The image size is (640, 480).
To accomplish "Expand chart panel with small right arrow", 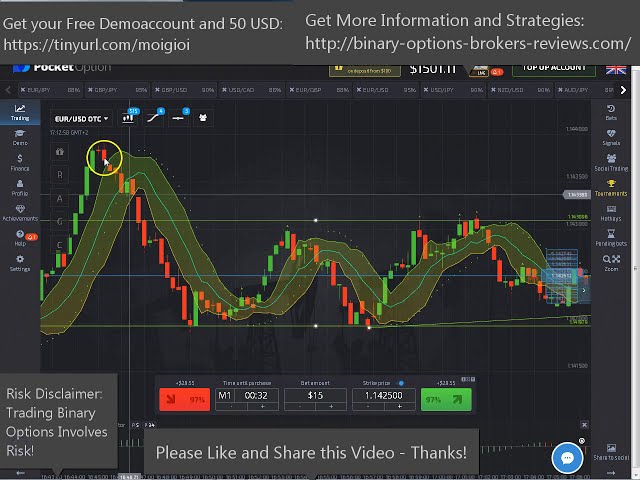I will pyautogui.click(x=584, y=290).
